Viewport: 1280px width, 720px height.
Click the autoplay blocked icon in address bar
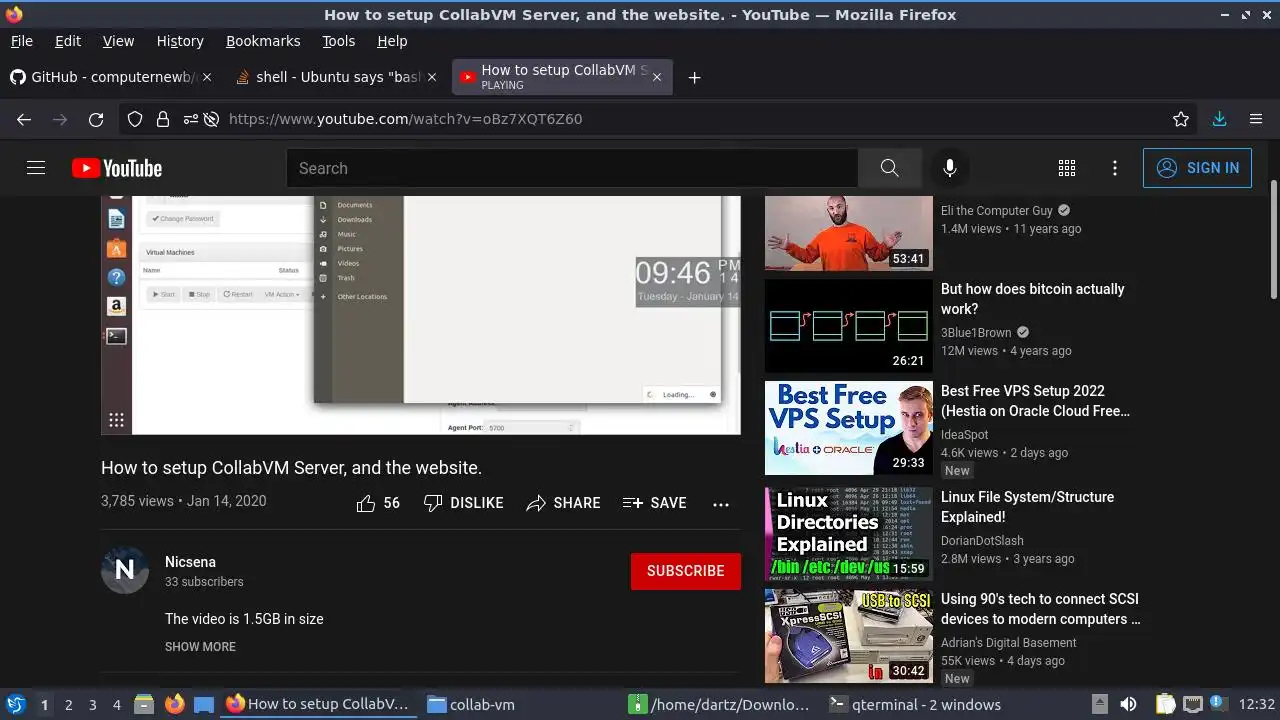[211, 119]
